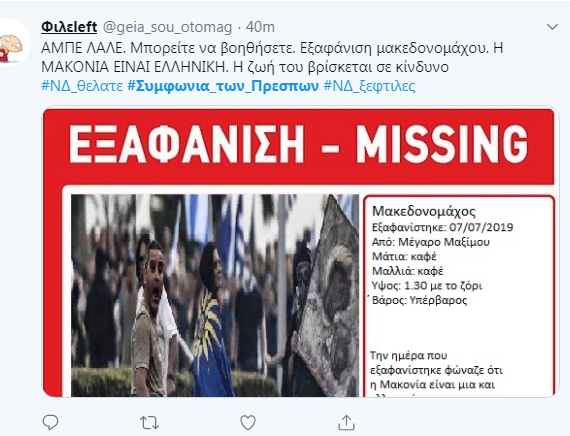Screen dimensions: 570x436
Task: Click the Vergina sun flag in photo
Action: point(210,345)
